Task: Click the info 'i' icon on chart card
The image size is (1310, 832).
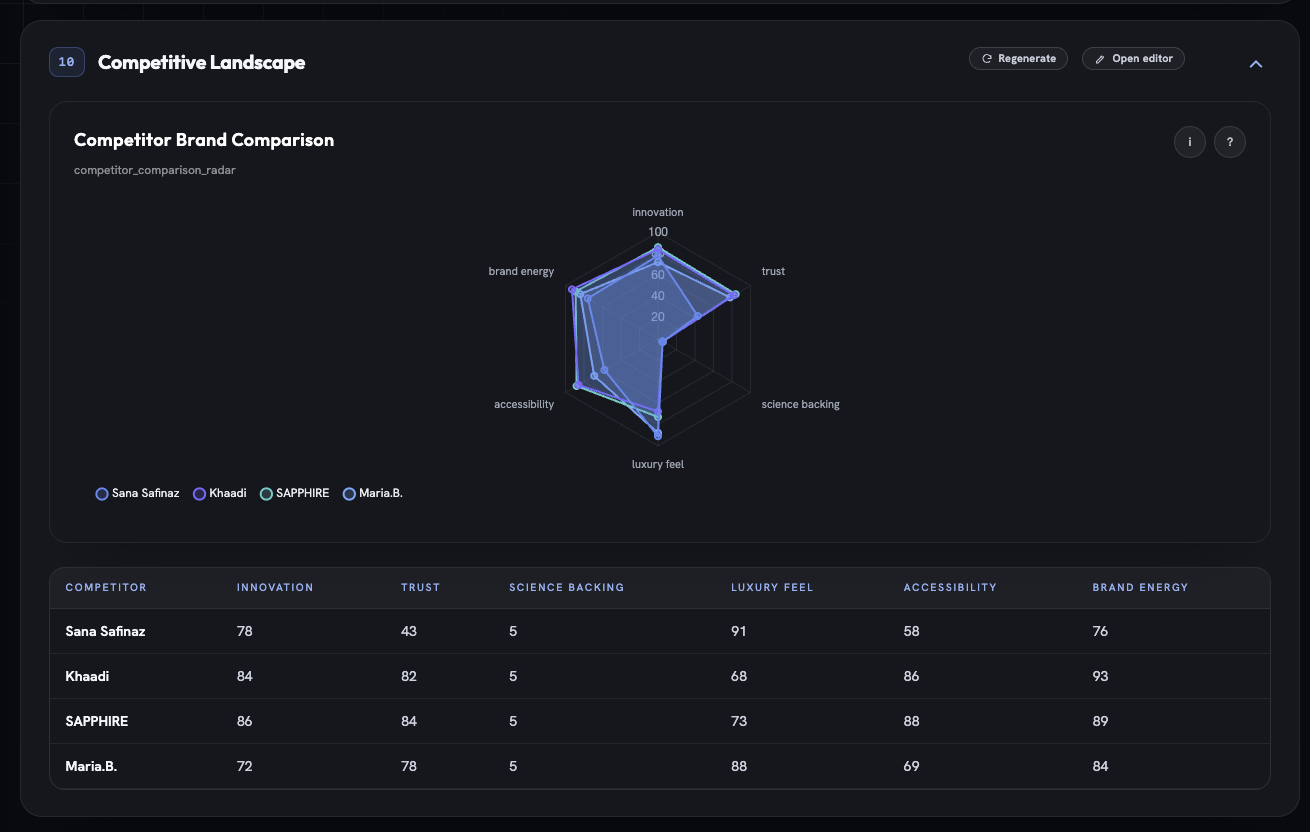Action: (x=1189, y=142)
